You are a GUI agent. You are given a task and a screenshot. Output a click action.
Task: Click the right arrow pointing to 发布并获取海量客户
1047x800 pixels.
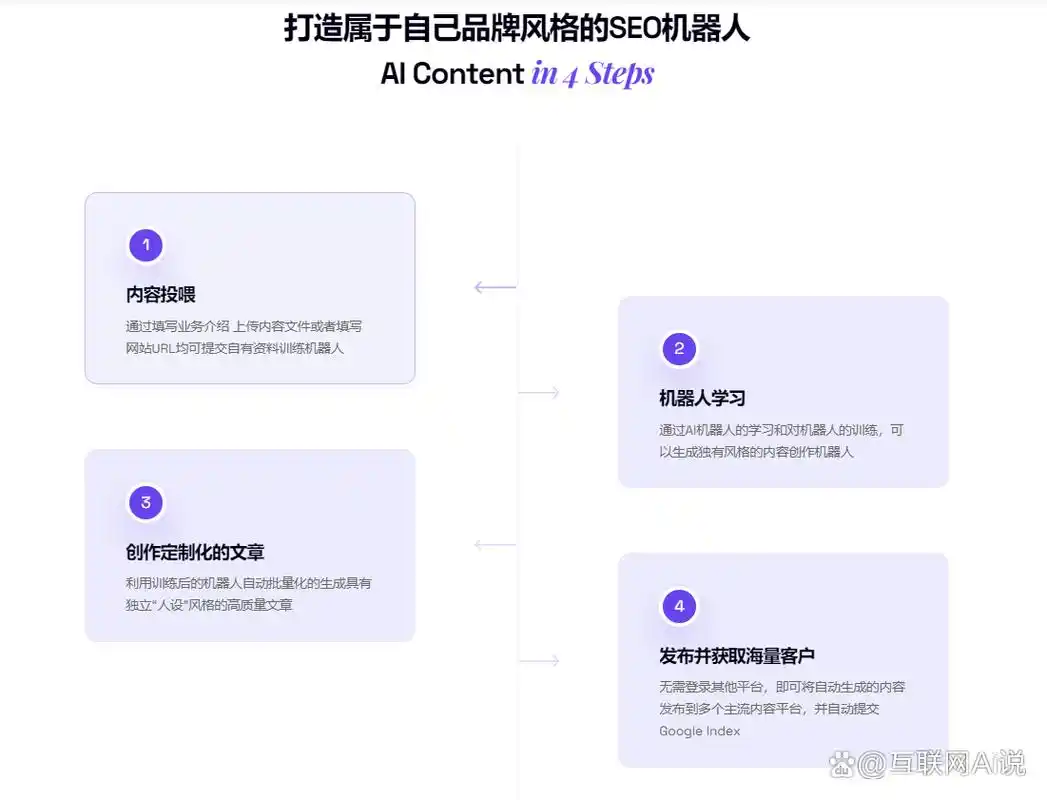(x=540, y=659)
